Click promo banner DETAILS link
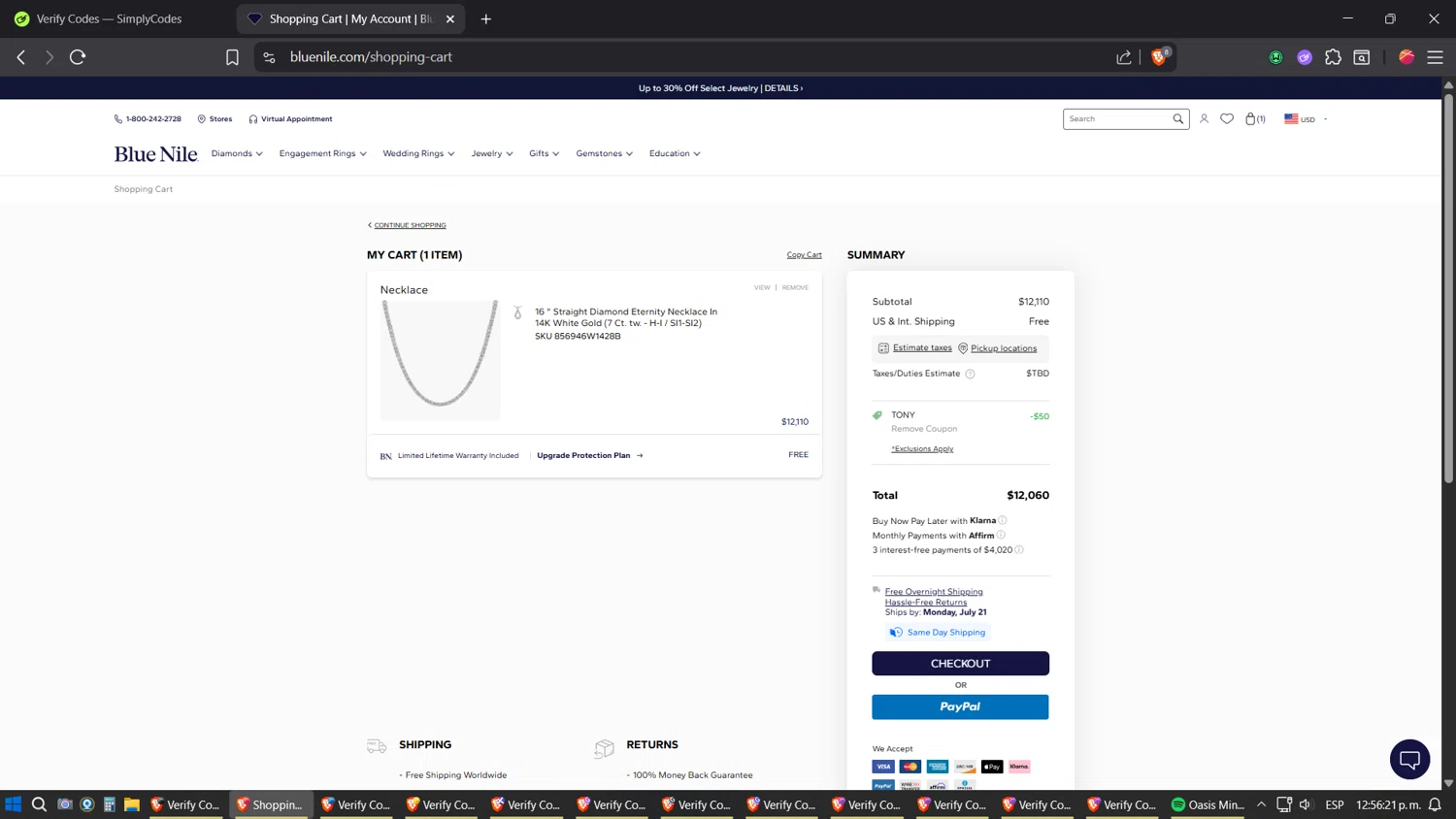The height and width of the screenshot is (819, 1456). coord(782,88)
